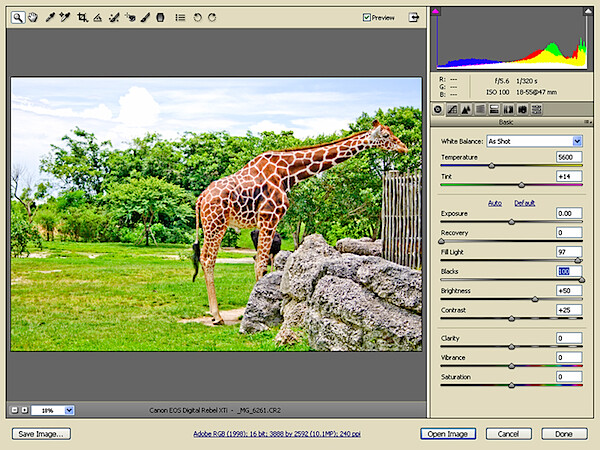
Task: Choose the Color Sampler tool
Action: click(65, 17)
